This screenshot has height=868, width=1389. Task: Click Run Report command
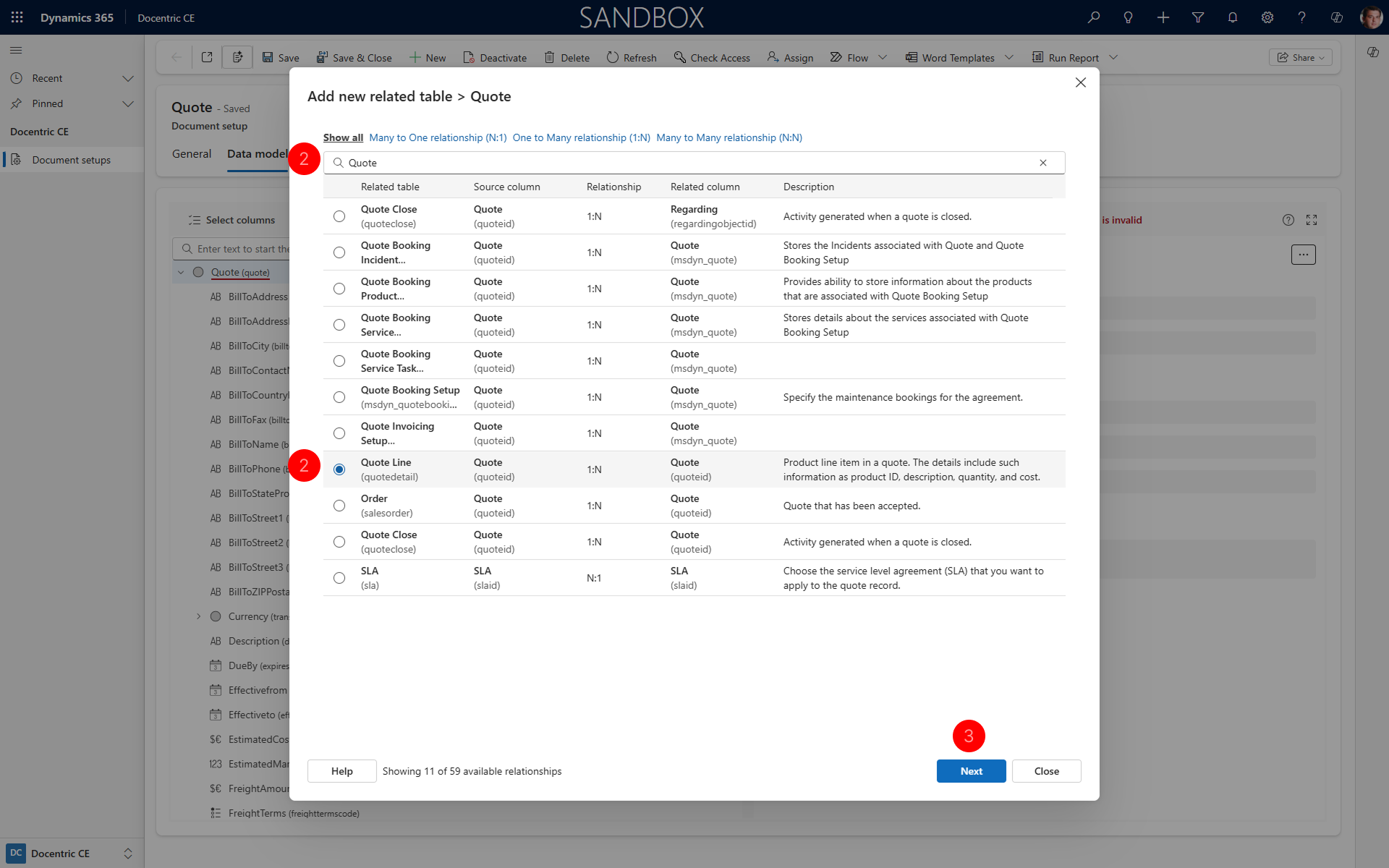pyautogui.click(x=1066, y=57)
